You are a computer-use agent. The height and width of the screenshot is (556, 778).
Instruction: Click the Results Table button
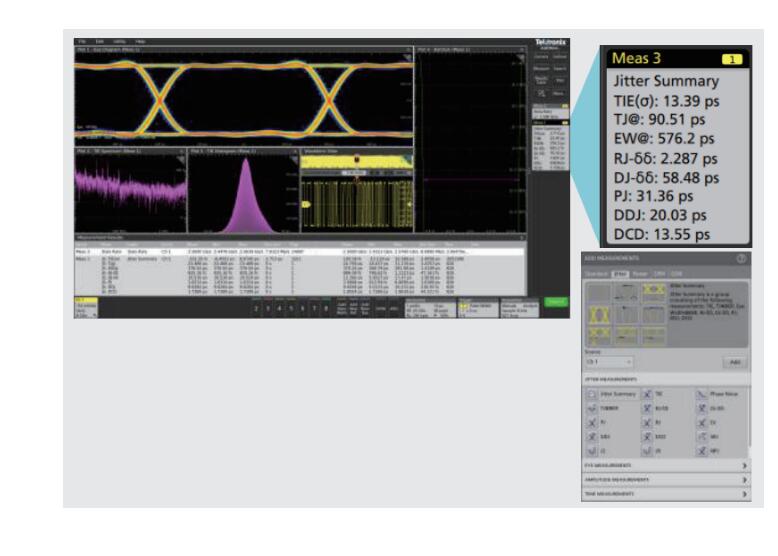(541, 80)
